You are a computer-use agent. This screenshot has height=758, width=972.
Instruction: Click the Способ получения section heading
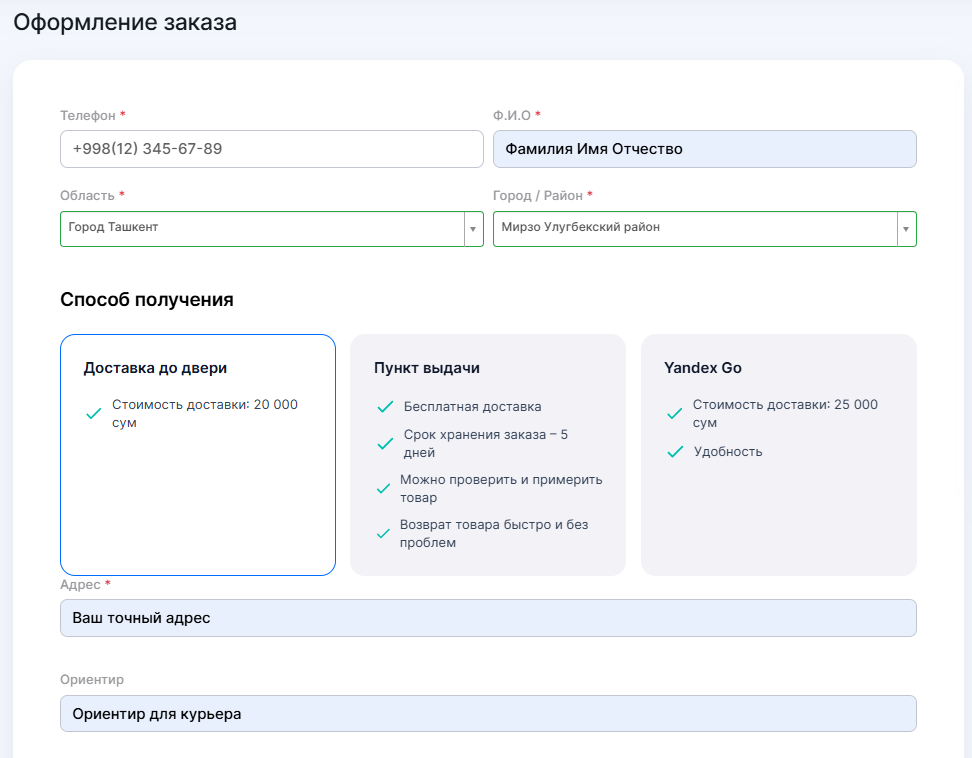click(x=147, y=299)
